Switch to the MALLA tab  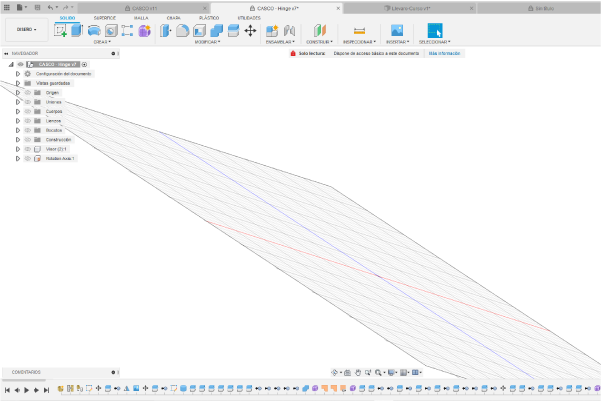(141, 18)
